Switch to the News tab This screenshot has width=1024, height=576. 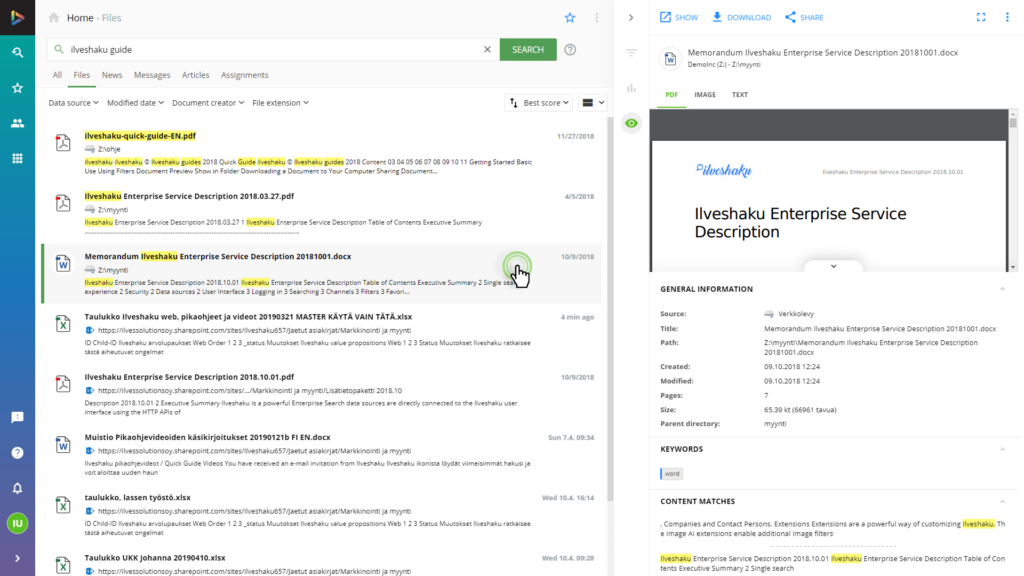pyautogui.click(x=112, y=75)
